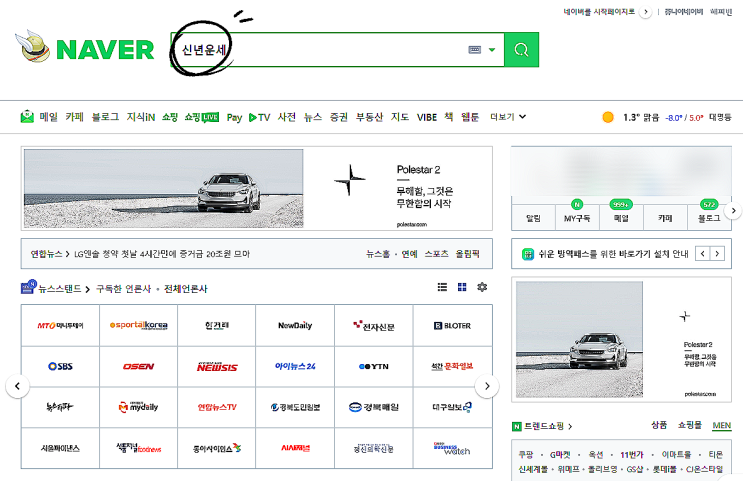
Task: Open 블로그 from the navigation bar
Action: [105, 117]
